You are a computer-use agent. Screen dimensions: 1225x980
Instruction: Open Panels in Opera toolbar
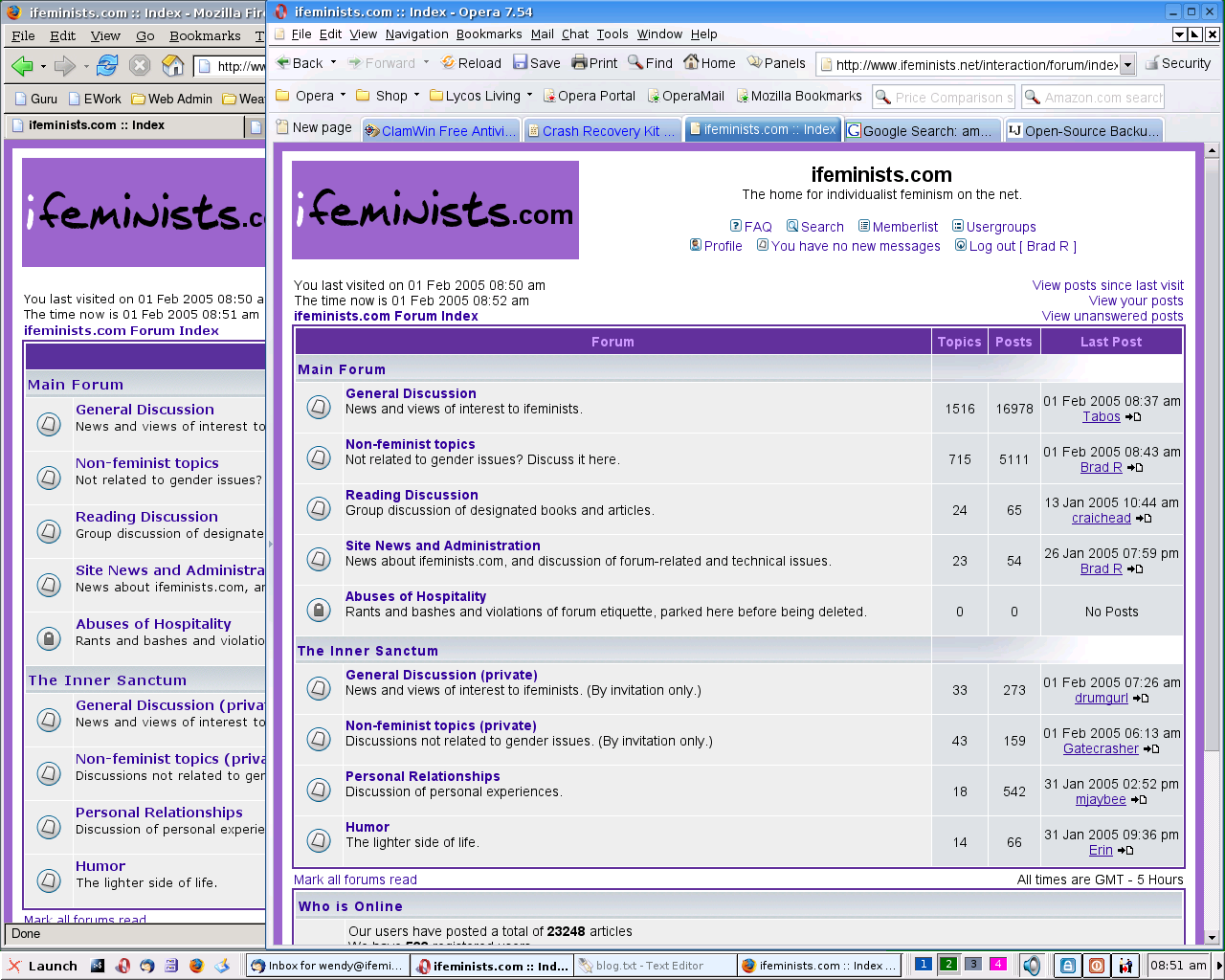pos(776,63)
